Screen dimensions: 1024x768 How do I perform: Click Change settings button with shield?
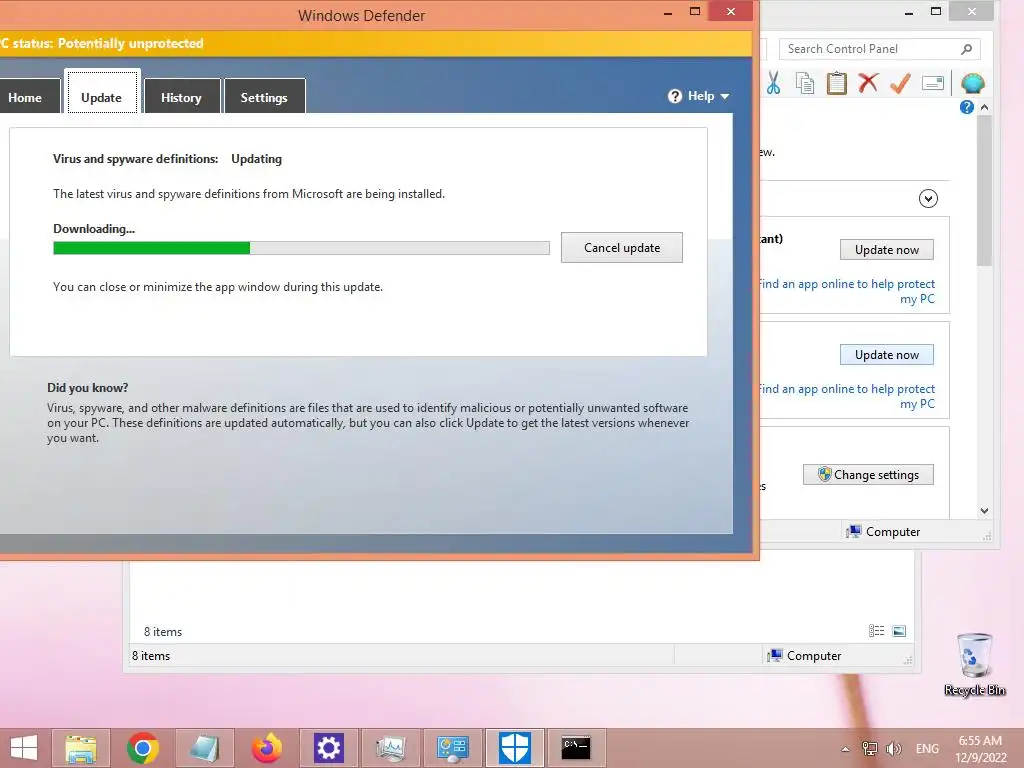[868, 475]
